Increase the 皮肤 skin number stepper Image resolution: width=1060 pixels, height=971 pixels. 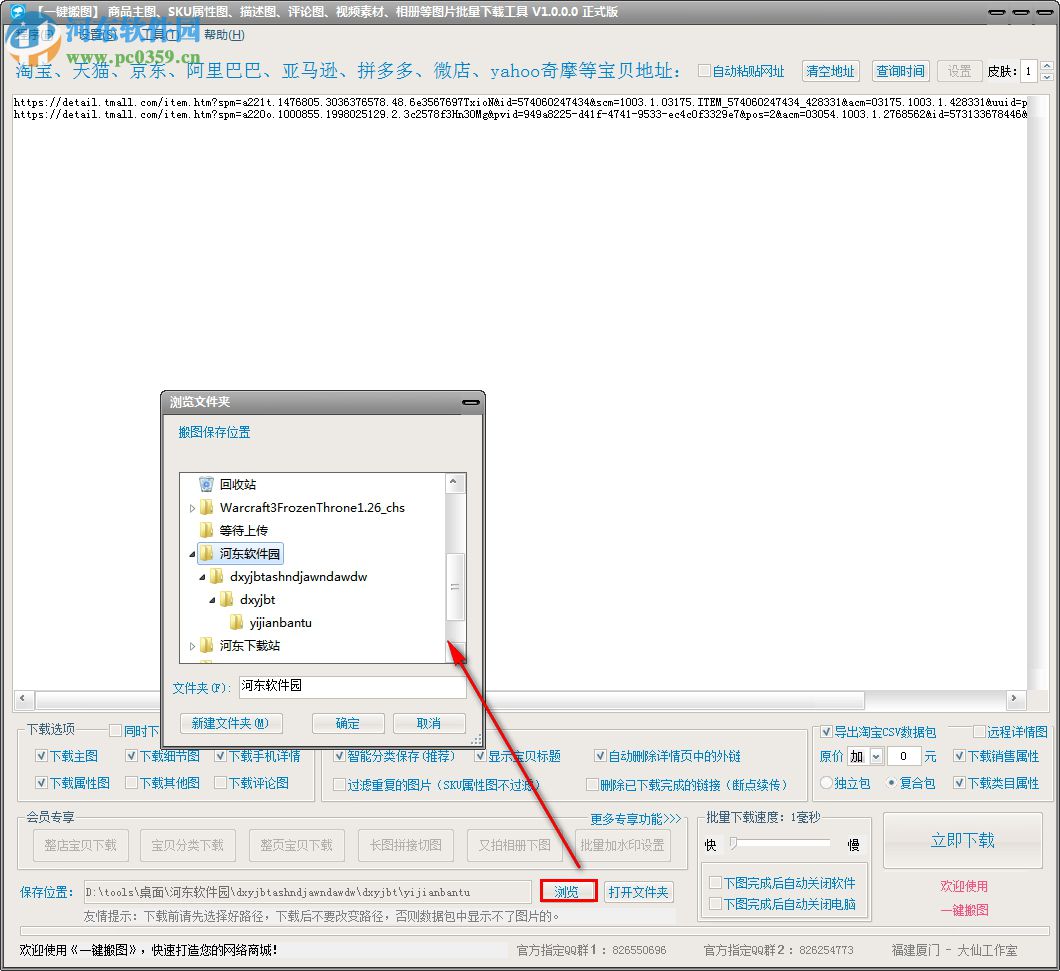(1046, 66)
